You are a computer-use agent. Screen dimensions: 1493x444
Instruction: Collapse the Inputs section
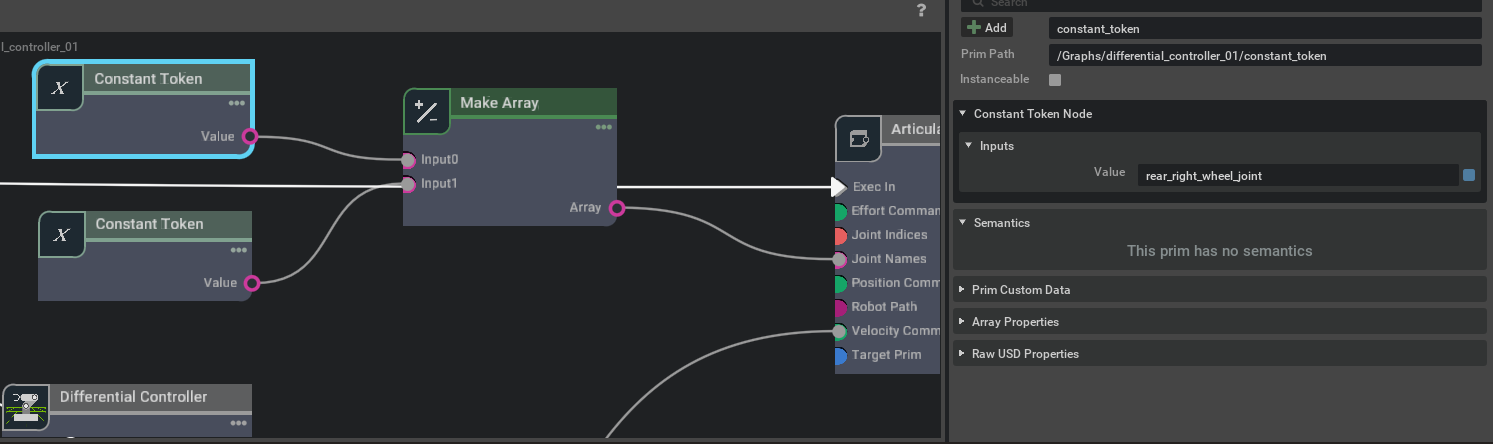pyautogui.click(x=968, y=145)
